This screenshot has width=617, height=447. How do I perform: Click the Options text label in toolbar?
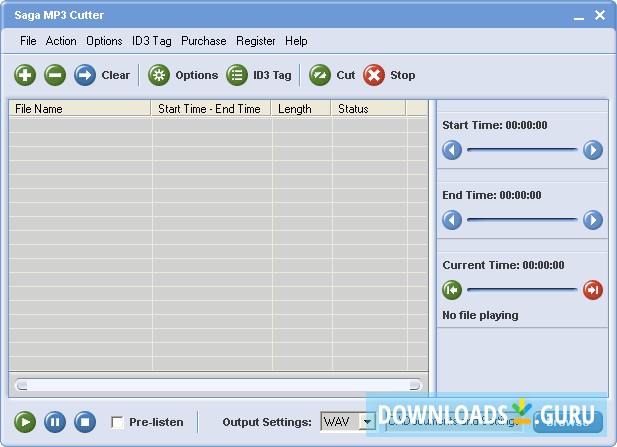(196, 75)
